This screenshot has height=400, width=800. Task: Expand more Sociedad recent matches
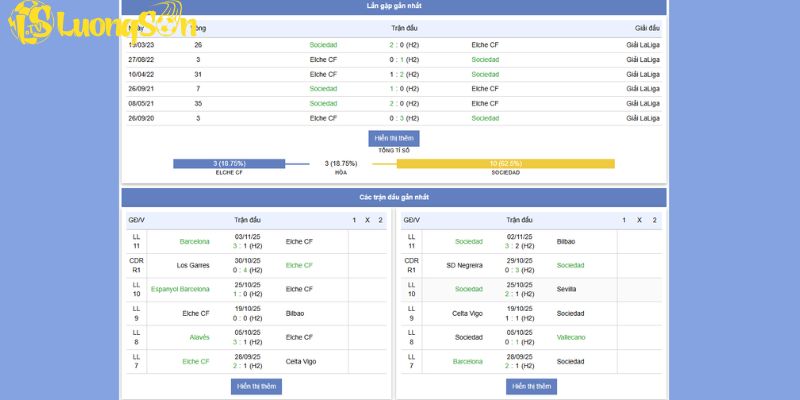(x=531, y=386)
